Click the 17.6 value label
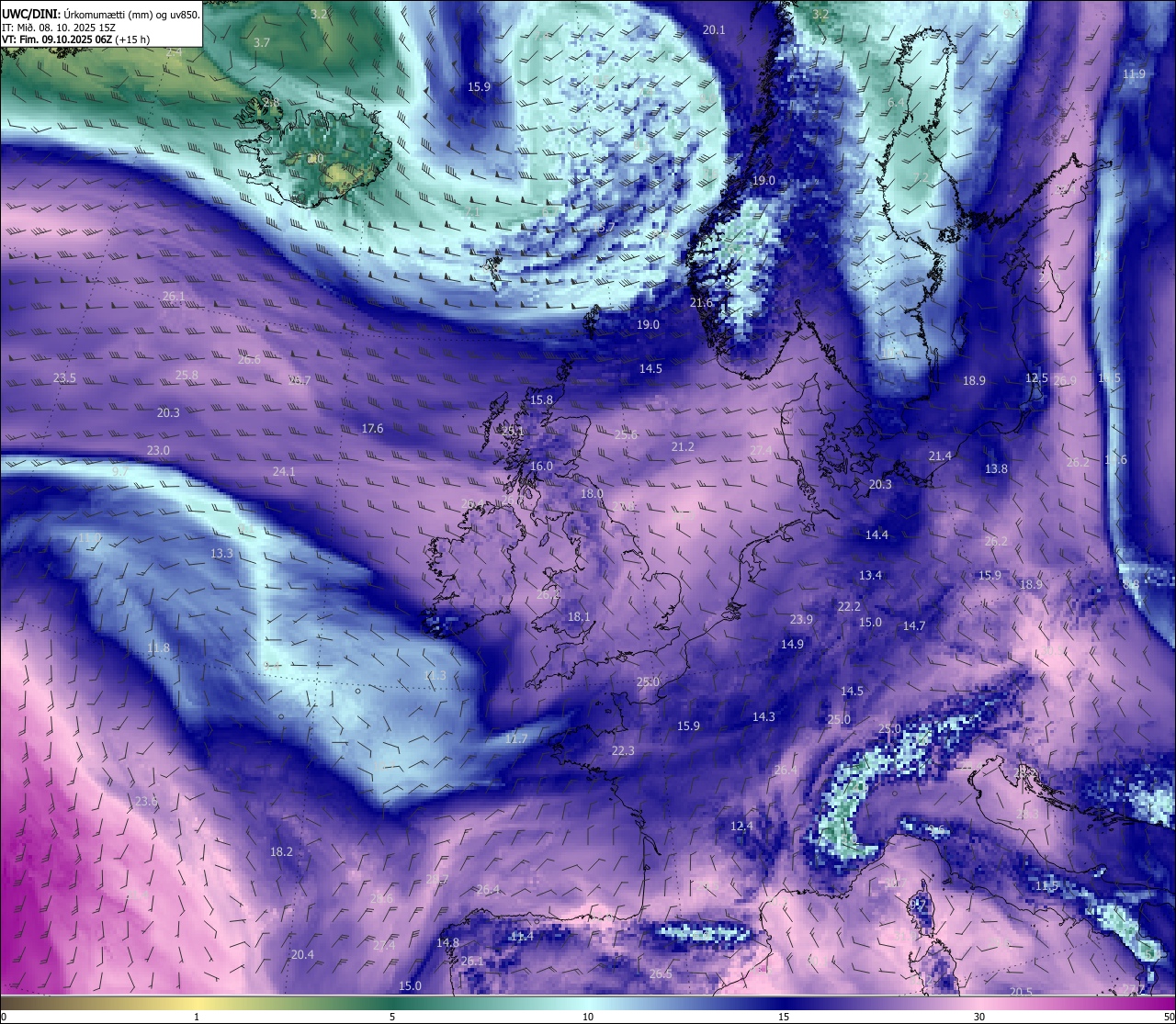 [x=372, y=428]
